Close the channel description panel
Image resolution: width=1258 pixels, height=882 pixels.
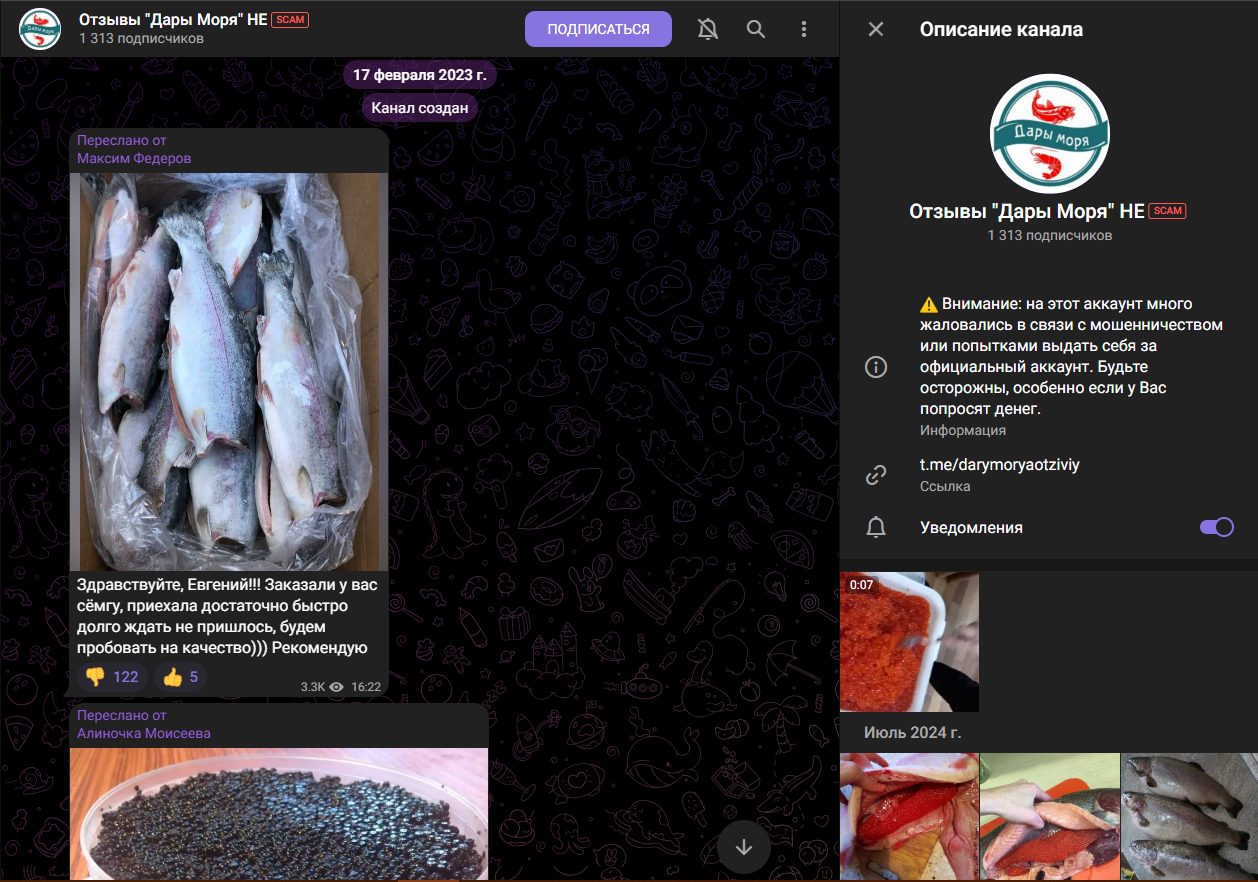876,29
